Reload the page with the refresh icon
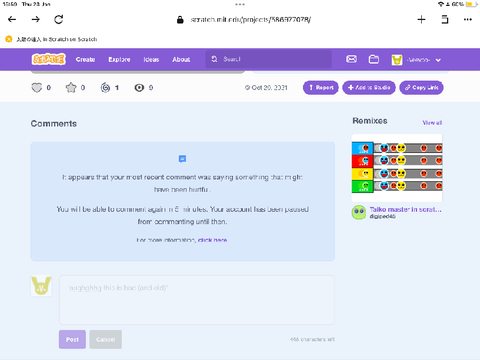 (59, 19)
